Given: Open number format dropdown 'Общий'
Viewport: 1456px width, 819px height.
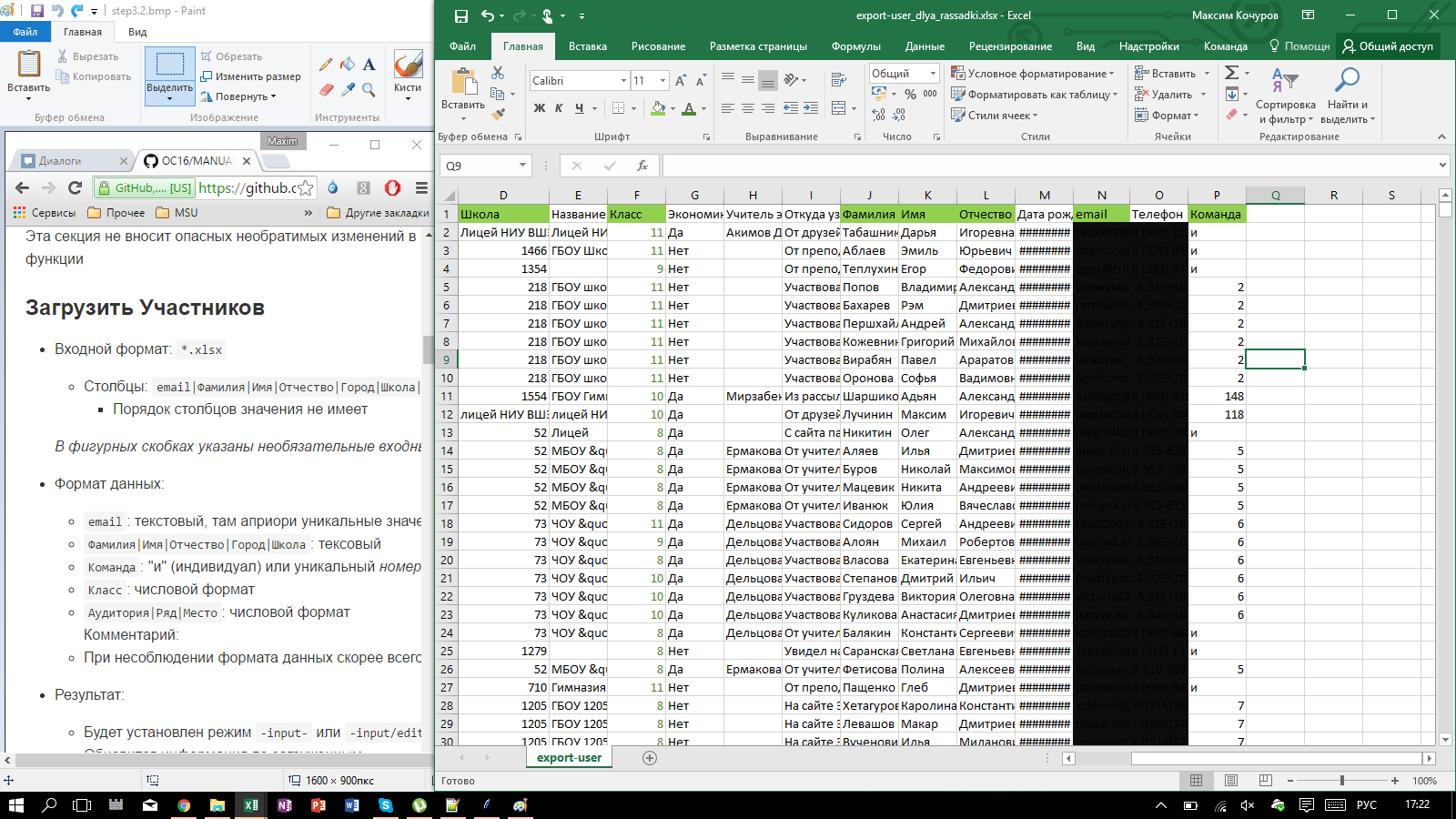Looking at the screenshot, I should pos(933,74).
